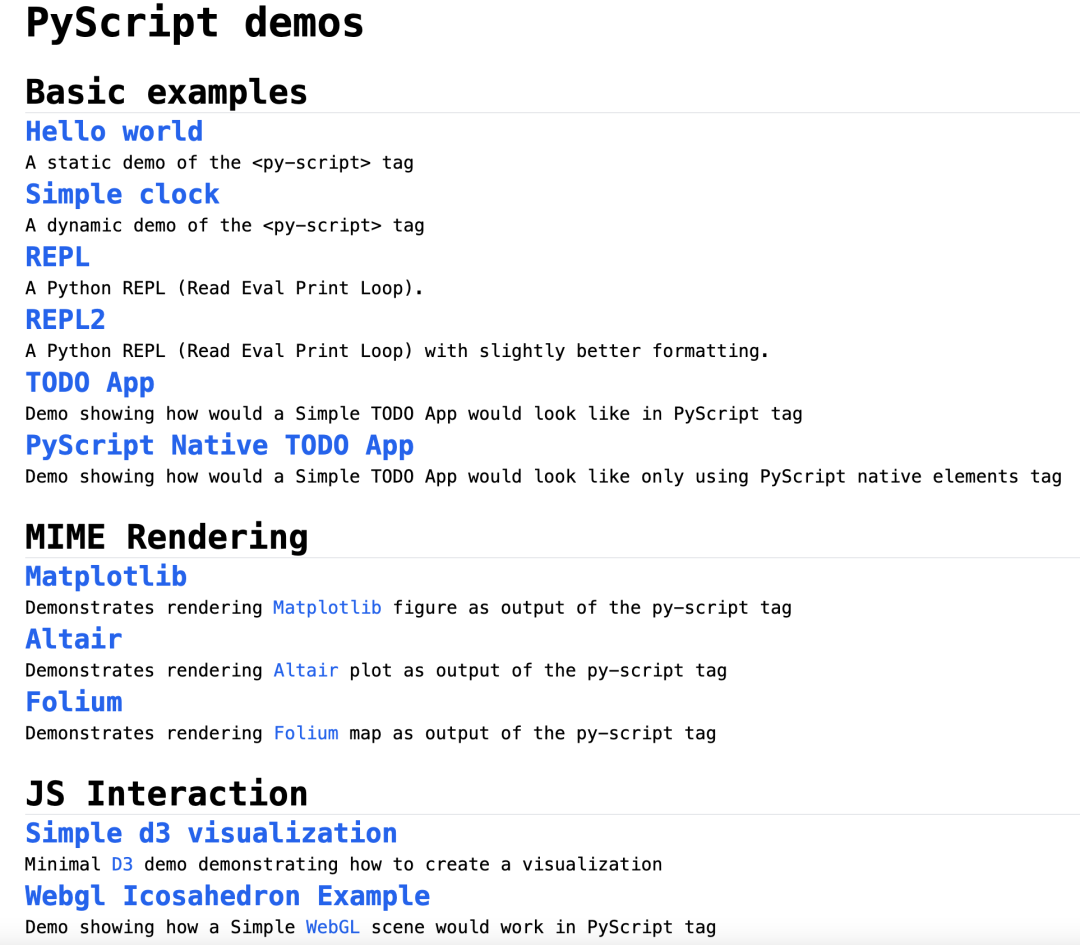Viewport: 1080px width, 945px height.
Task: Follow the inline D3 link
Action: 122,864
